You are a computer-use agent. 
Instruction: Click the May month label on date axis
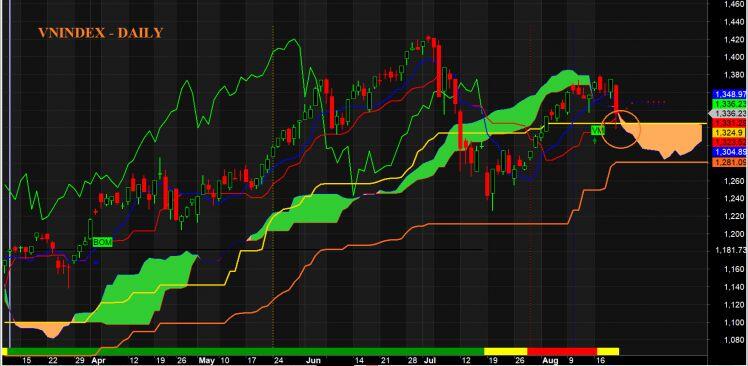click(206, 360)
